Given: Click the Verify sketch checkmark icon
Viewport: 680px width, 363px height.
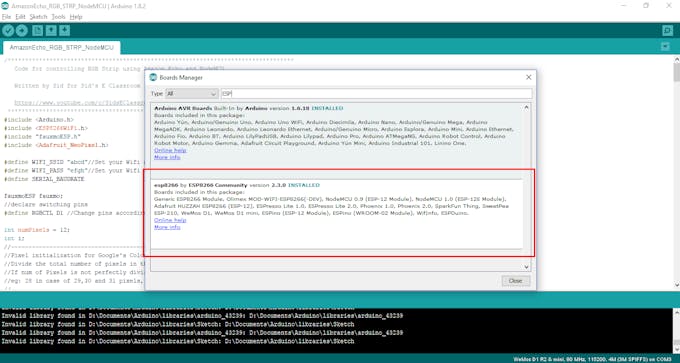Looking at the screenshot, I should (8, 30).
